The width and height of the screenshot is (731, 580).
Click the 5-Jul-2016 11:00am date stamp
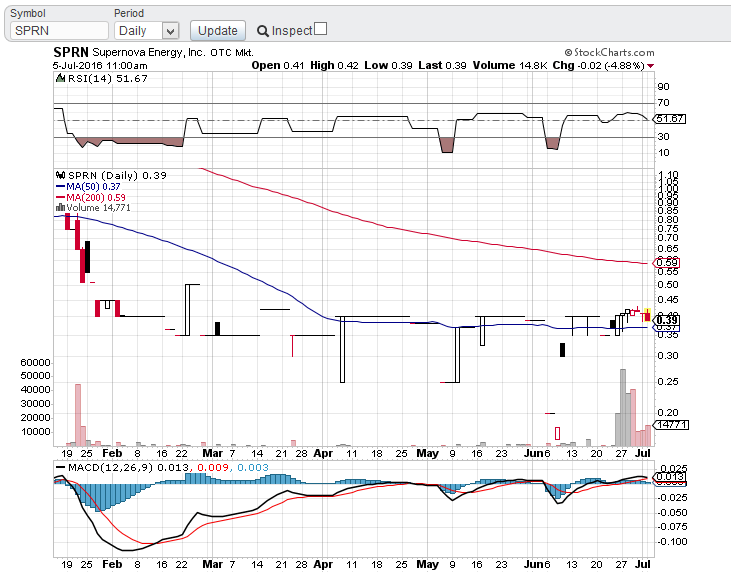[100, 66]
